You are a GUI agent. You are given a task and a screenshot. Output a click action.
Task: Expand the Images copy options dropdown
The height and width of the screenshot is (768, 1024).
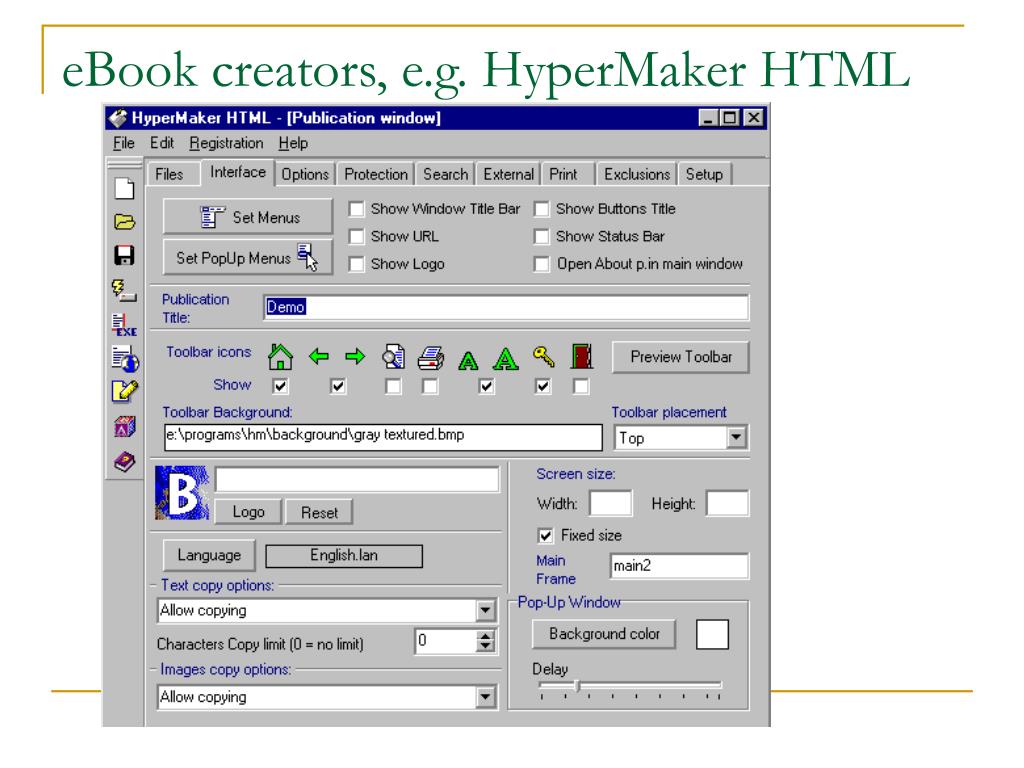pyautogui.click(x=485, y=697)
